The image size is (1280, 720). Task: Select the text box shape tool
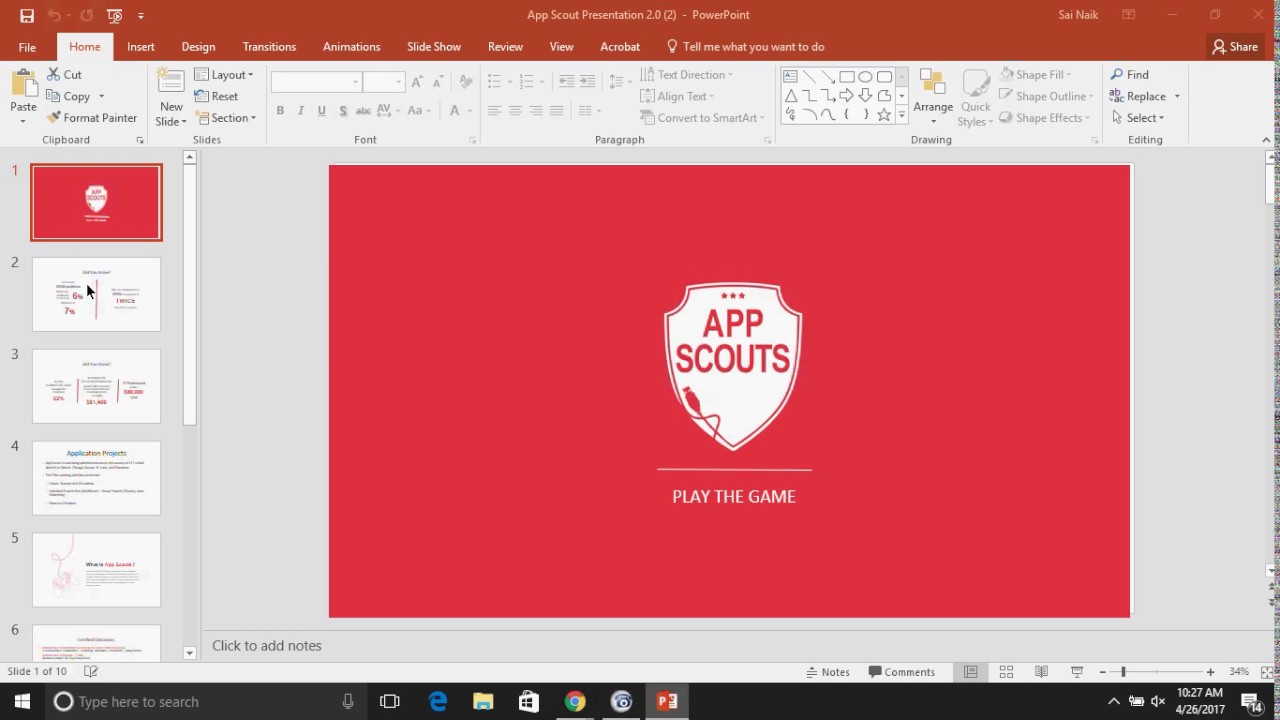point(790,76)
